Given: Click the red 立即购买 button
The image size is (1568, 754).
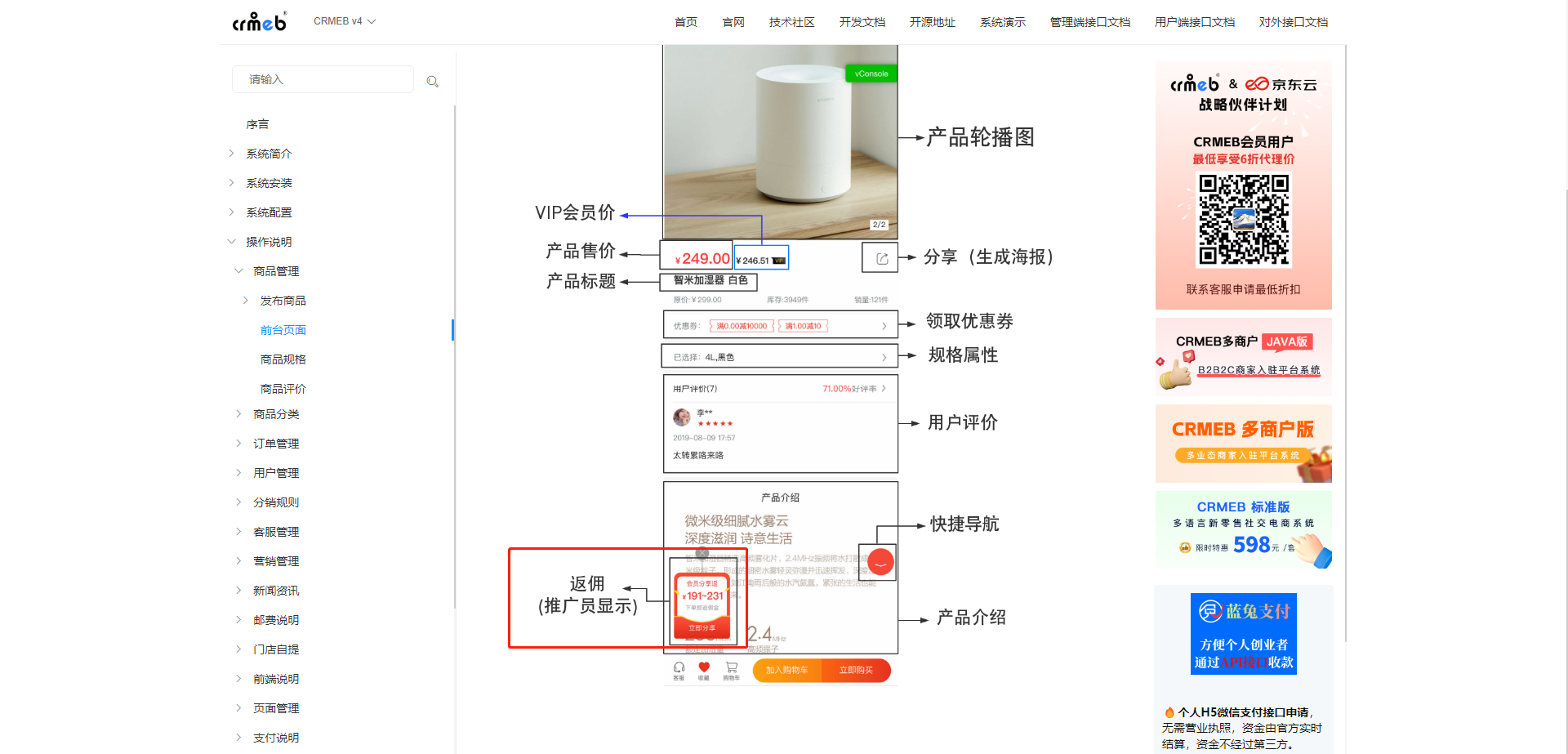Looking at the screenshot, I should coord(856,670).
